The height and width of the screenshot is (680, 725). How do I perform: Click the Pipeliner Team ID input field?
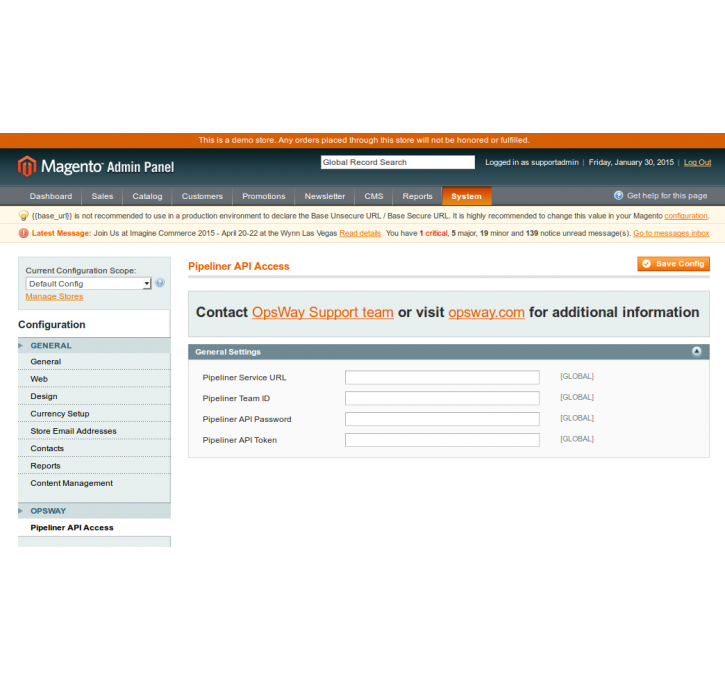[x=442, y=398]
